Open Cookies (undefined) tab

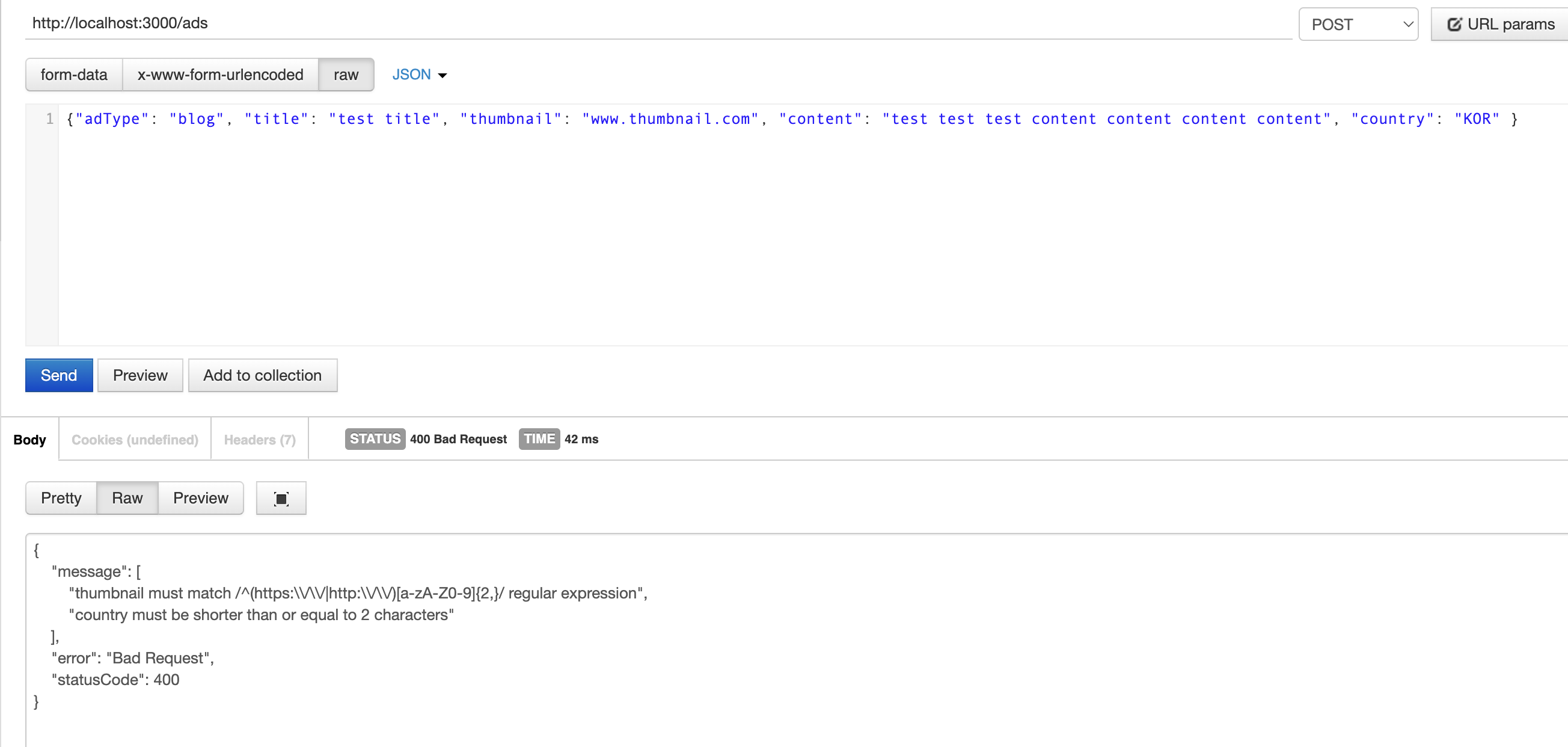click(135, 439)
